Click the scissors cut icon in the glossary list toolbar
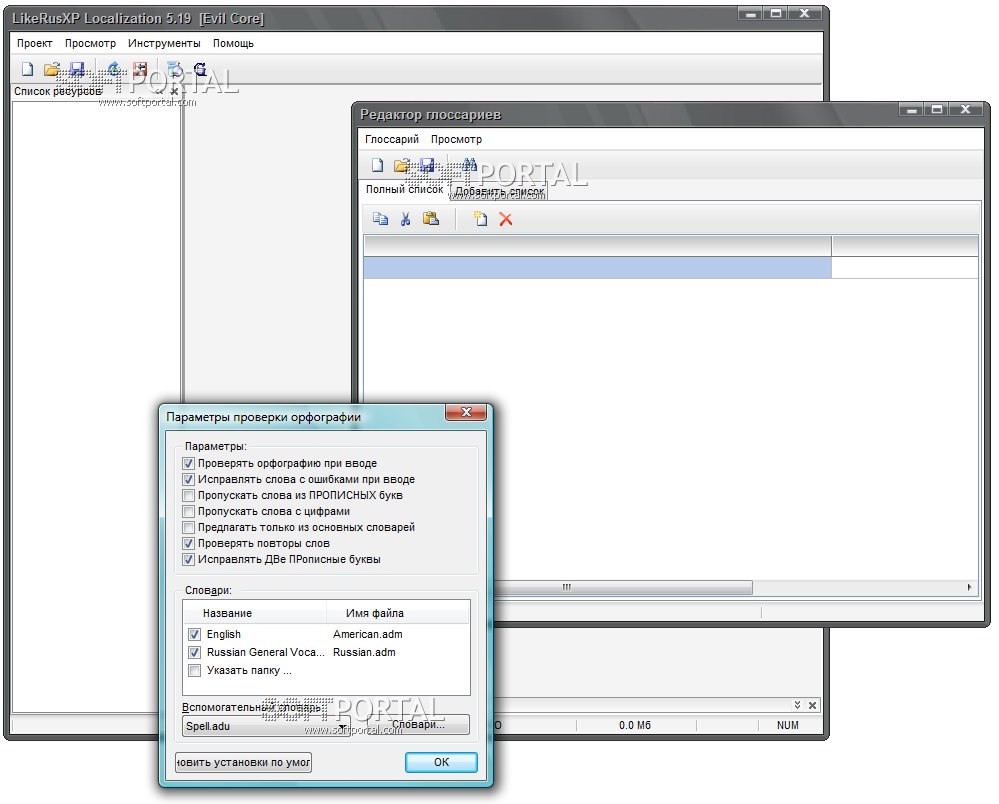 click(x=405, y=219)
